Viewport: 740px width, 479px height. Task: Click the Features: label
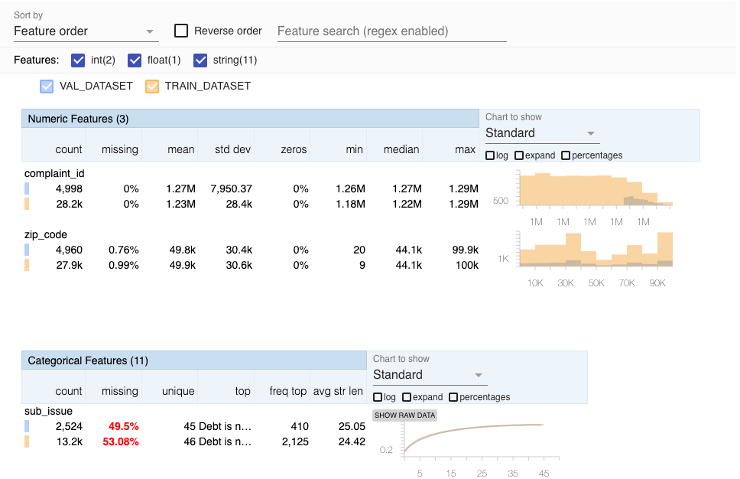click(36, 60)
